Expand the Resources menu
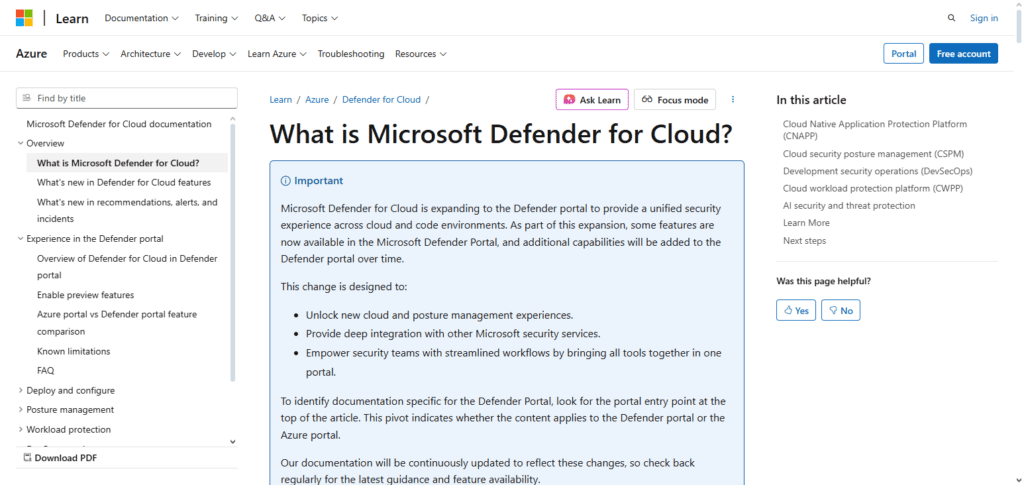 pos(421,54)
